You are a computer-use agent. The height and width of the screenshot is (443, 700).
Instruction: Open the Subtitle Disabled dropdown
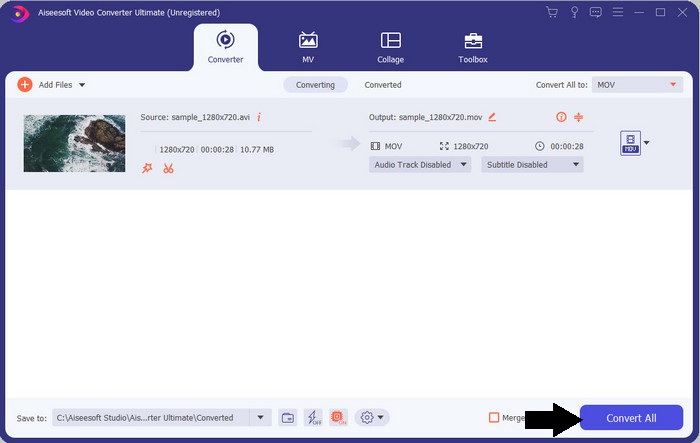[x=532, y=165]
